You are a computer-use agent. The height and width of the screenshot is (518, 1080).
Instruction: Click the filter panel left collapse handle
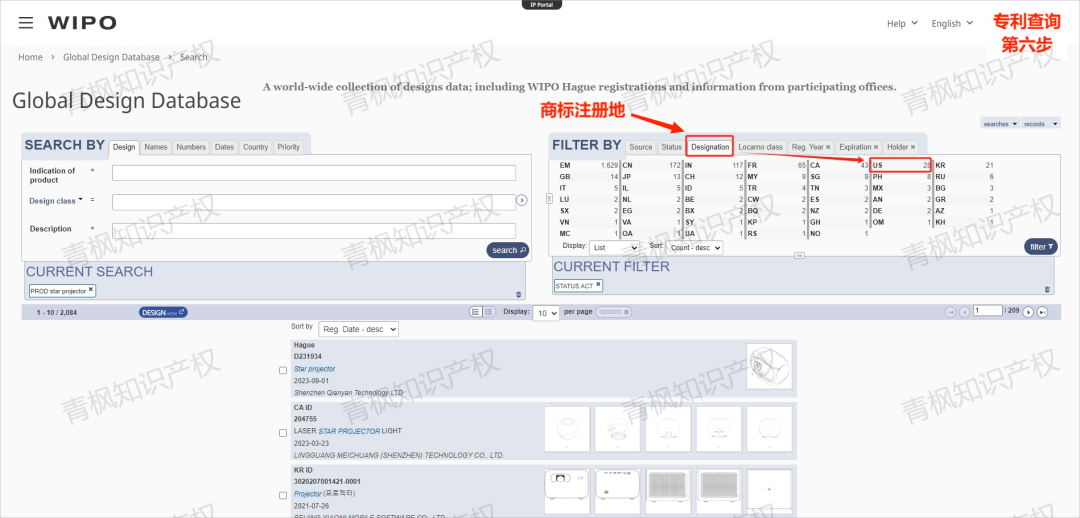[x=550, y=198]
